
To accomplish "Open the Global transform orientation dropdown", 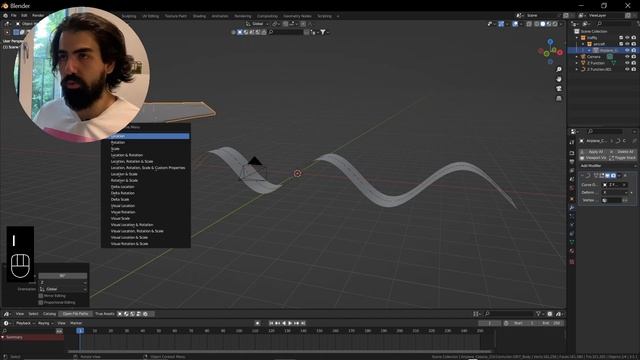I will tap(257, 24).
